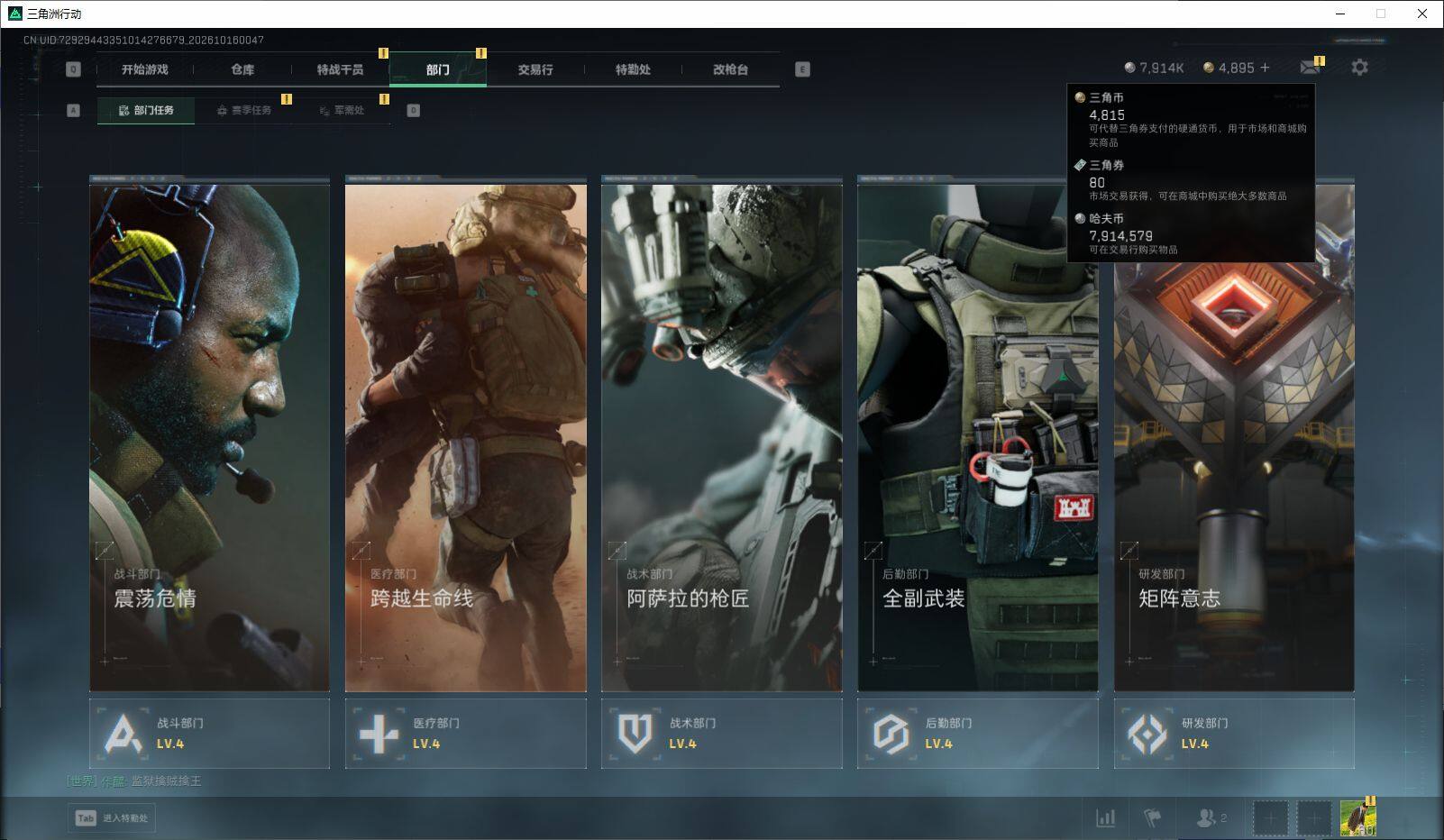Viewport: 1444px width, 840px height.
Task: Click the 7,914,579 value in the currency tooltip
Action: point(1120,235)
